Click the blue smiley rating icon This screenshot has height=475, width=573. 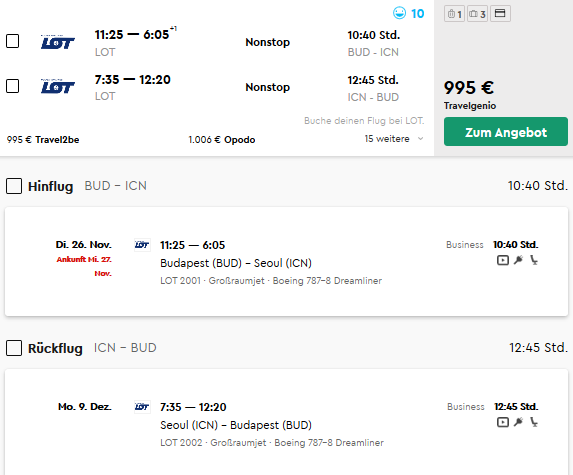[399, 13]
